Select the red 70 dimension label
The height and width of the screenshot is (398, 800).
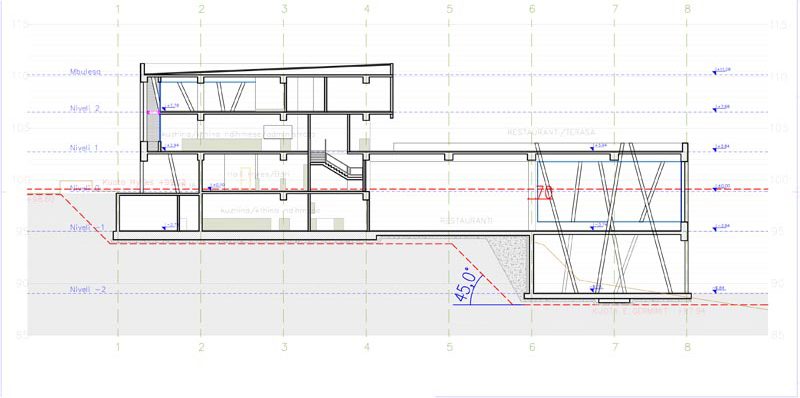(544, 192)
